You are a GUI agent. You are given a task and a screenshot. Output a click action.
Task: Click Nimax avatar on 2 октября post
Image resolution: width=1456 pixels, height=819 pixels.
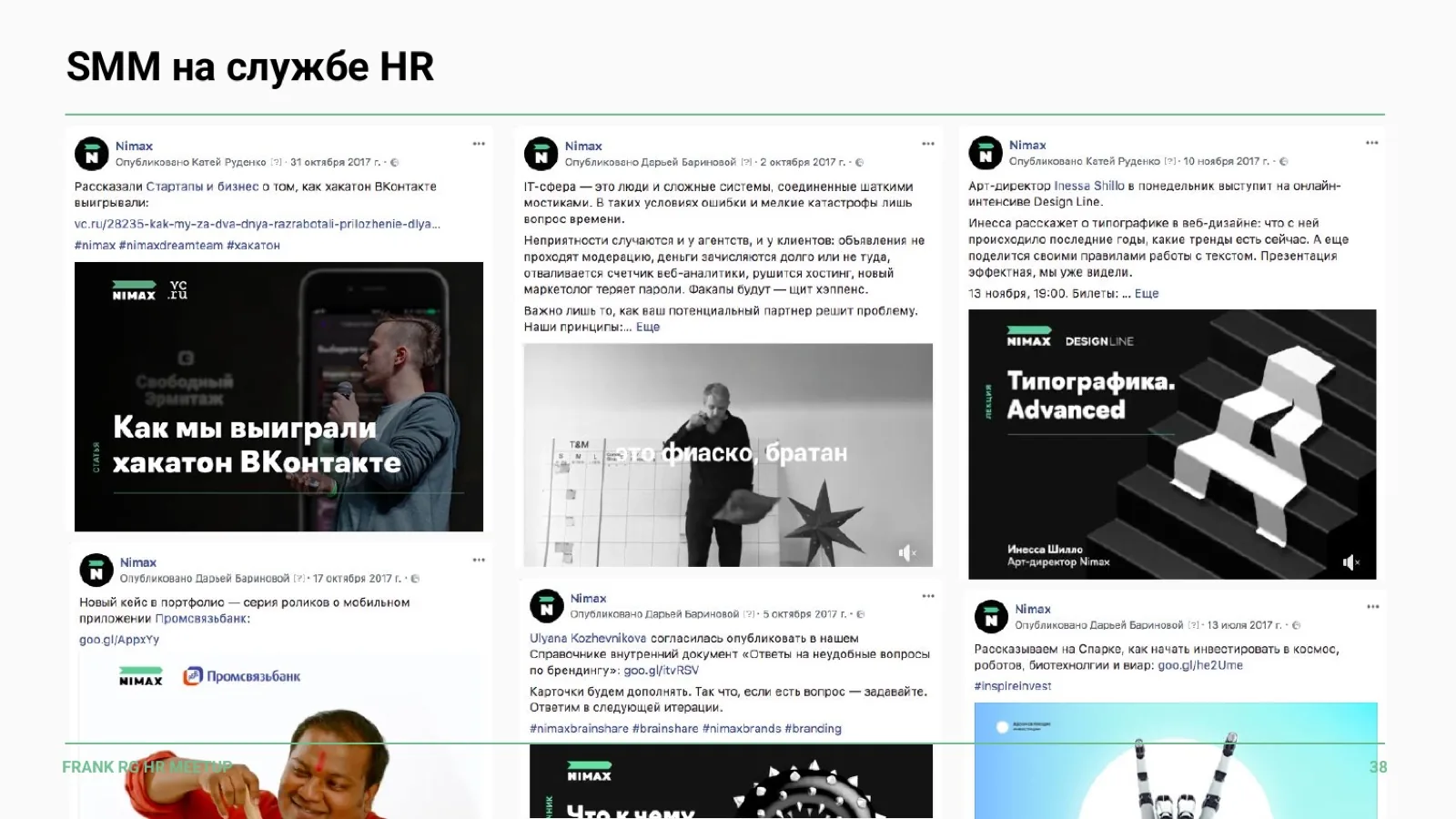541,154
